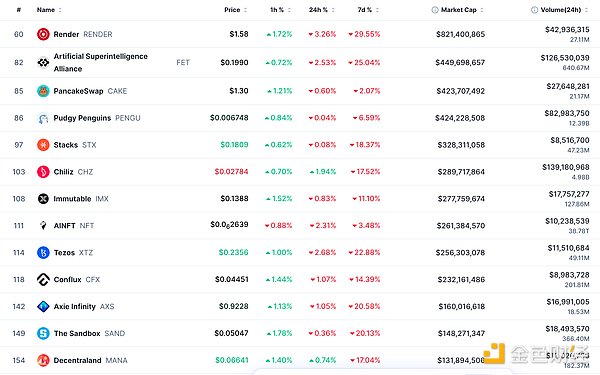The image size is (600, 375).
Task: Click the FET ticker symbol
Action: (x=183, y=62)
